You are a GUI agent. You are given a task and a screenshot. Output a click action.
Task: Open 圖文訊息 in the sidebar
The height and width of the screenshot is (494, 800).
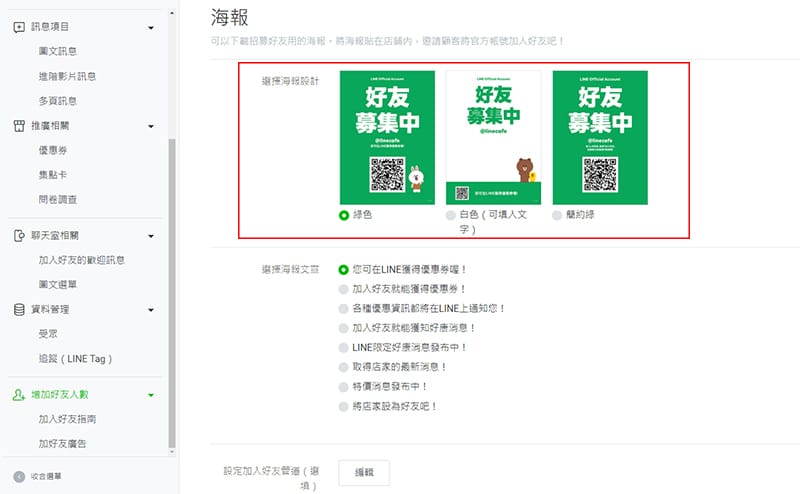point(58,51)
